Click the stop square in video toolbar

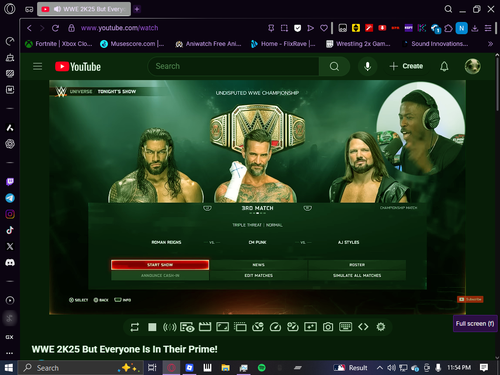pos(152,327)
